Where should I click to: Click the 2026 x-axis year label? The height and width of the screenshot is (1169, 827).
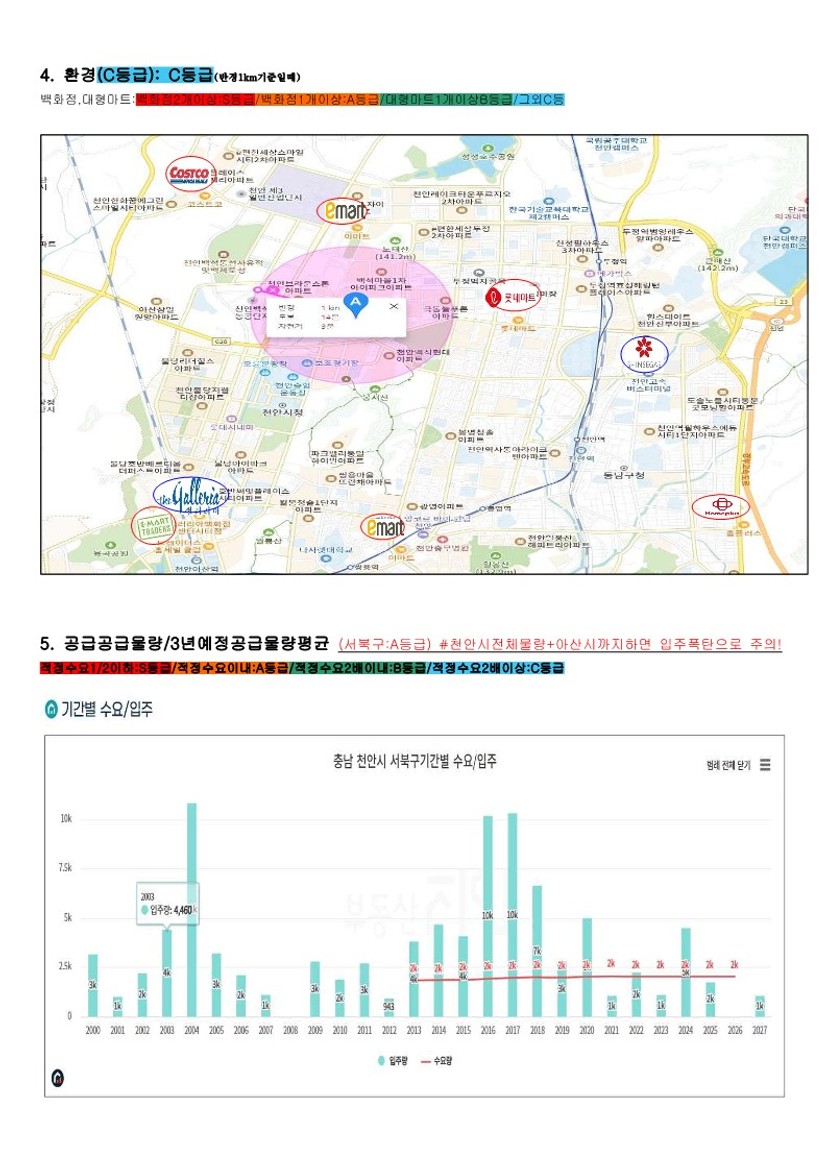(735, 1030)
